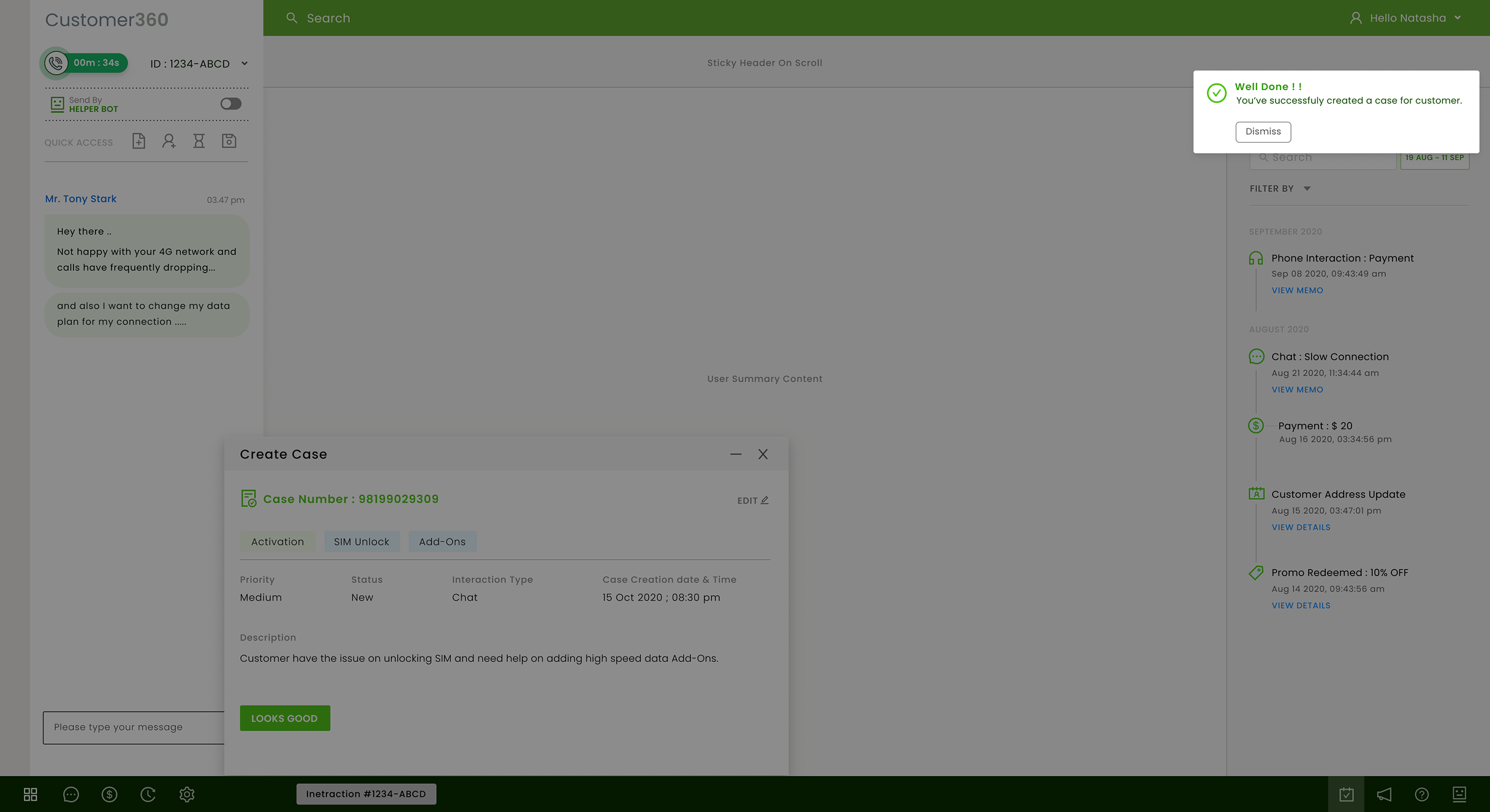Open the 19 AUG - 11 SEP date range
The image size is (1490, 812).
tap(1435, 158)
